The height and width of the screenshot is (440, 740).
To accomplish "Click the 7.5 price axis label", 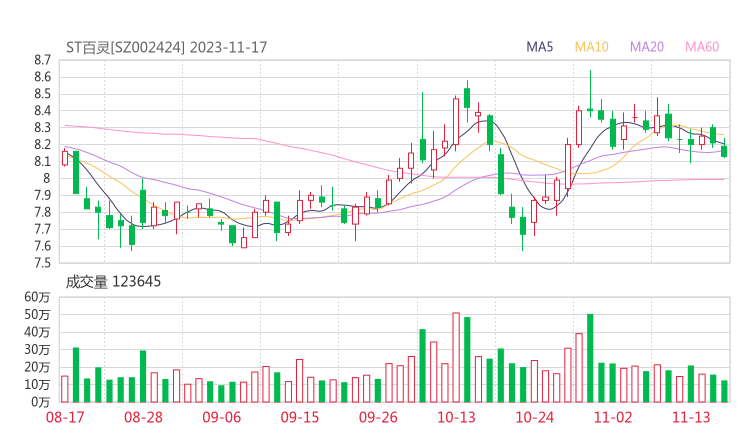I will tap(42, 263).
